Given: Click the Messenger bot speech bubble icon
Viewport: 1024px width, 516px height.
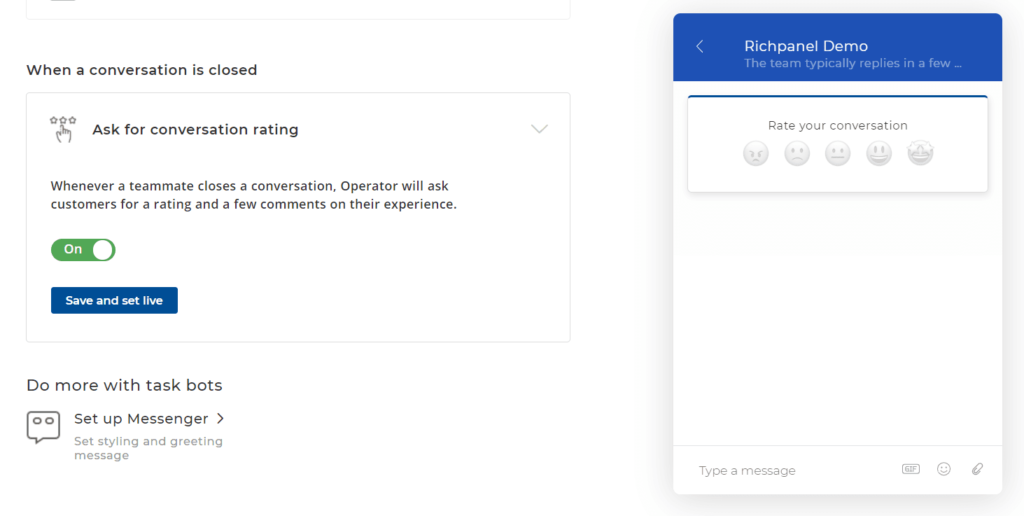Looking at the screenshot, I should [43, 427].
